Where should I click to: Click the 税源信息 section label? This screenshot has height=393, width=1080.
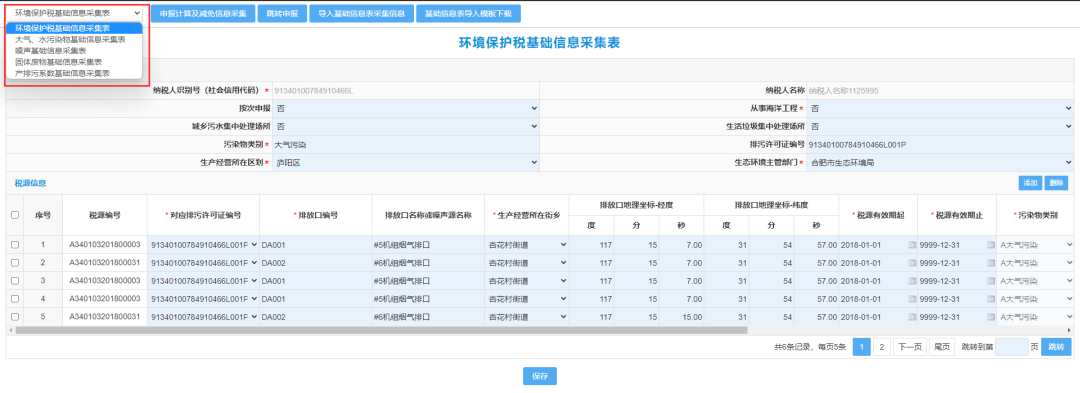pos(30,182)
